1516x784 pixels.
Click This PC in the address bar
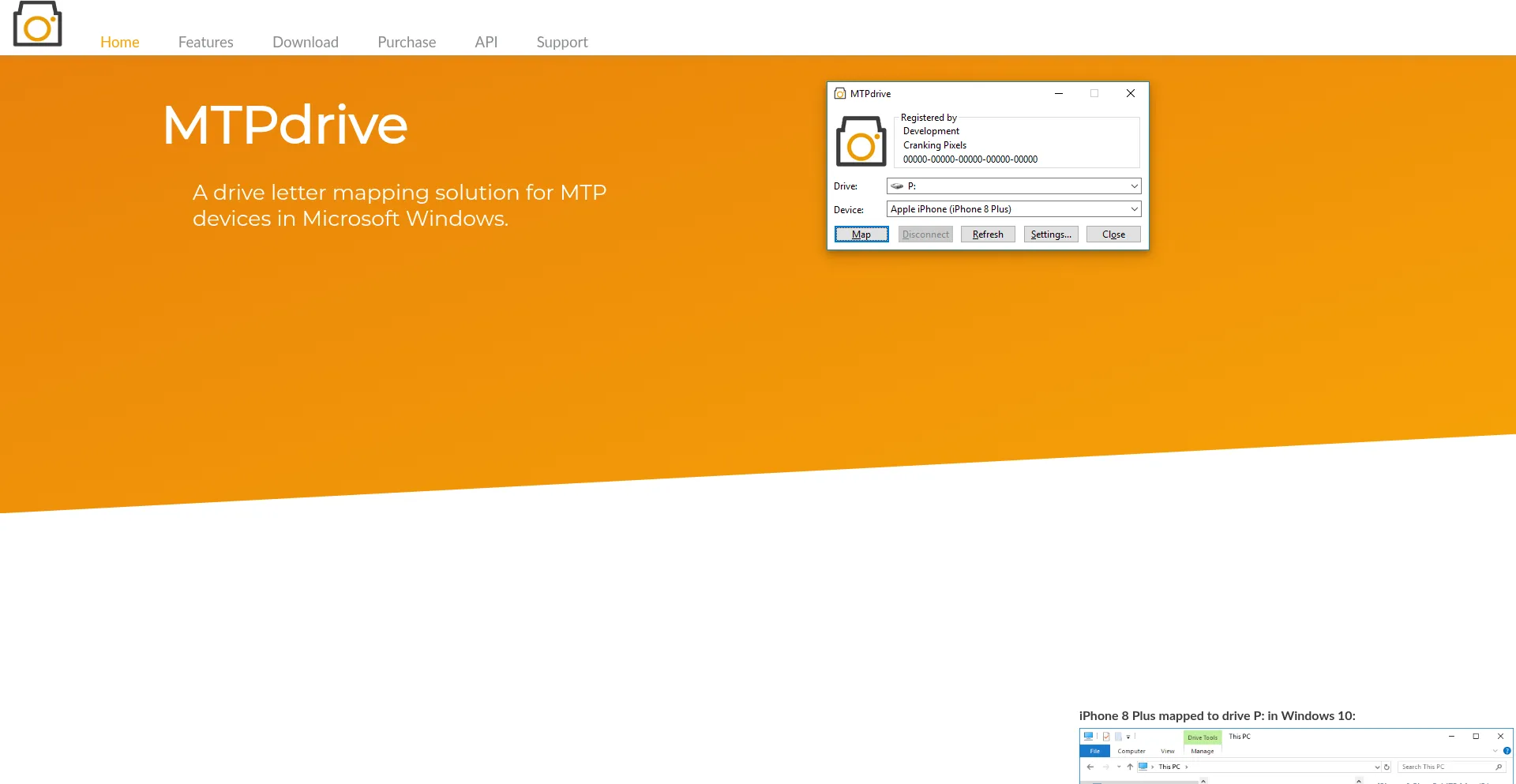(1169, 767)
